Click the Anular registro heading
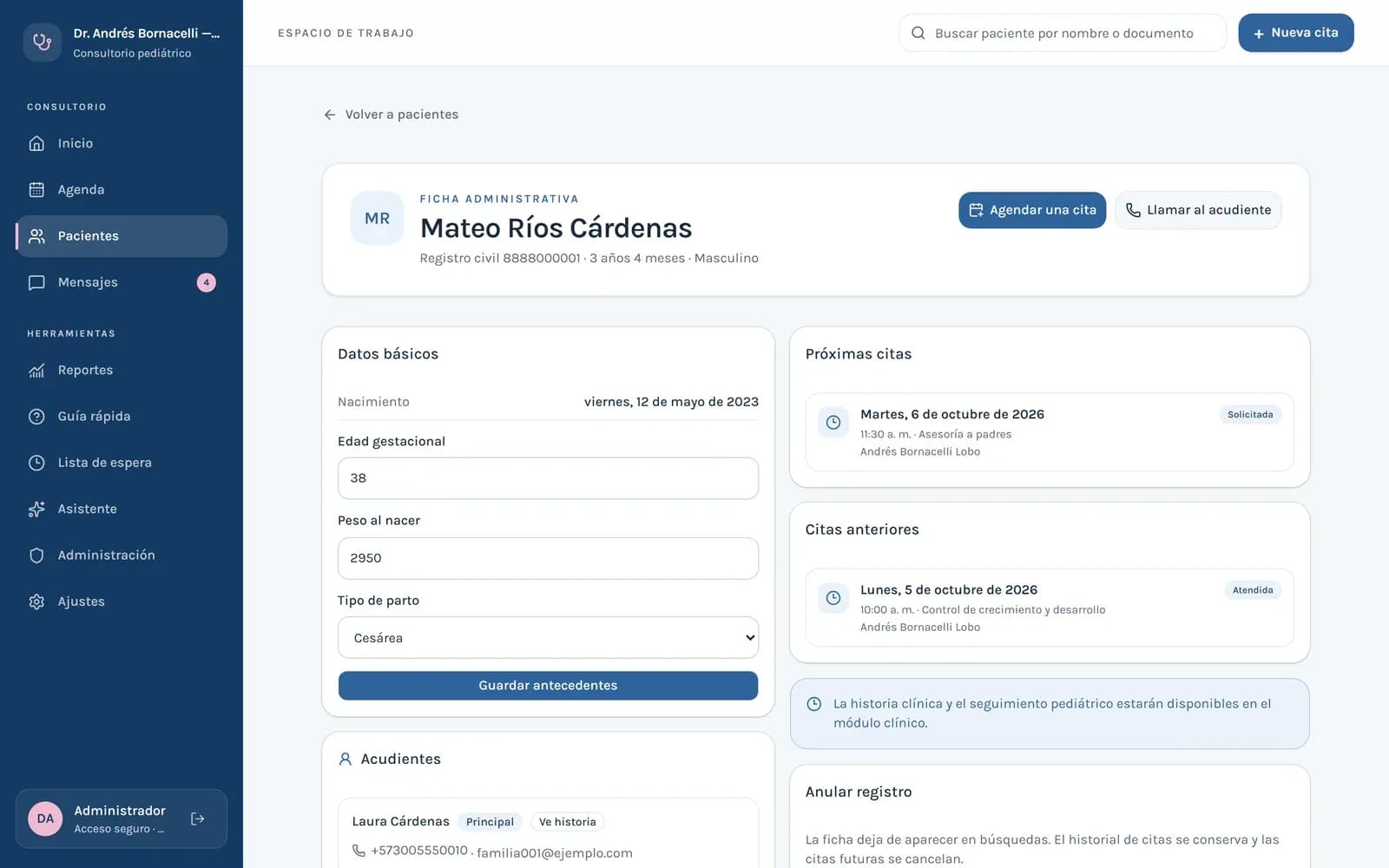Screen dimensions: 1389x868 click(x=859, y=792)
